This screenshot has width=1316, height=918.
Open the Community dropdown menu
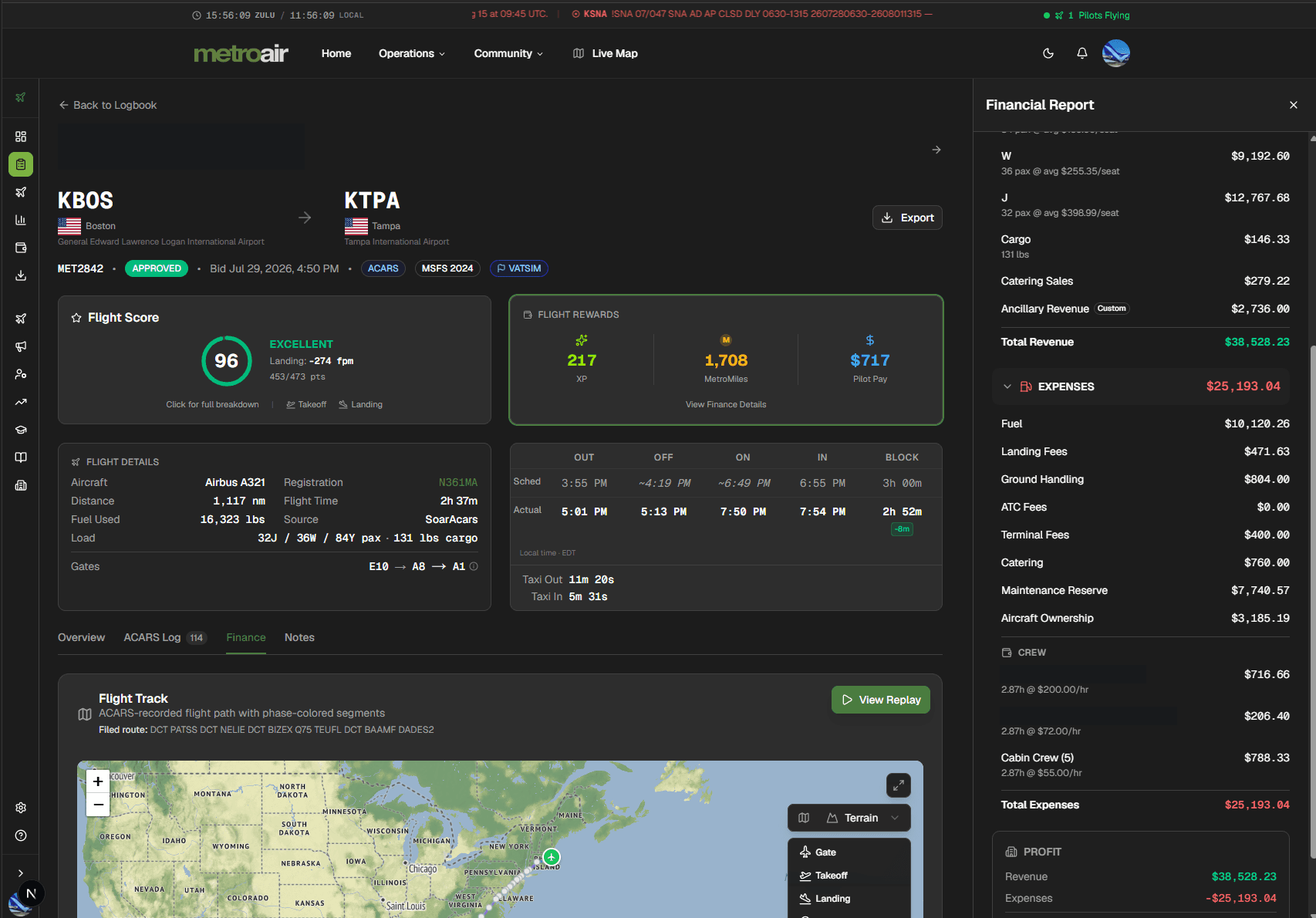[x=508, y=53]
